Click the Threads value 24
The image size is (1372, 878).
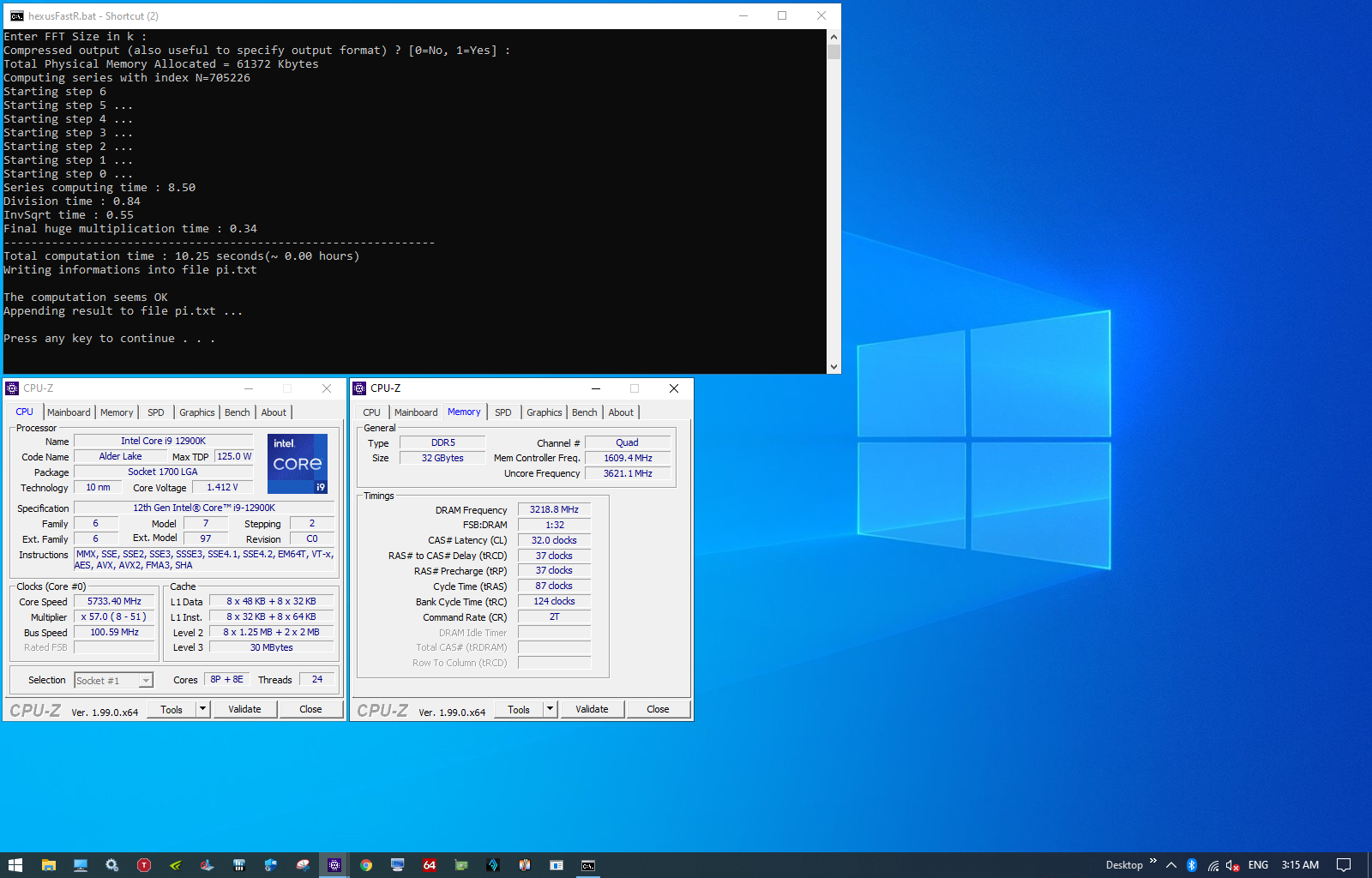click(x=317, y=680)
